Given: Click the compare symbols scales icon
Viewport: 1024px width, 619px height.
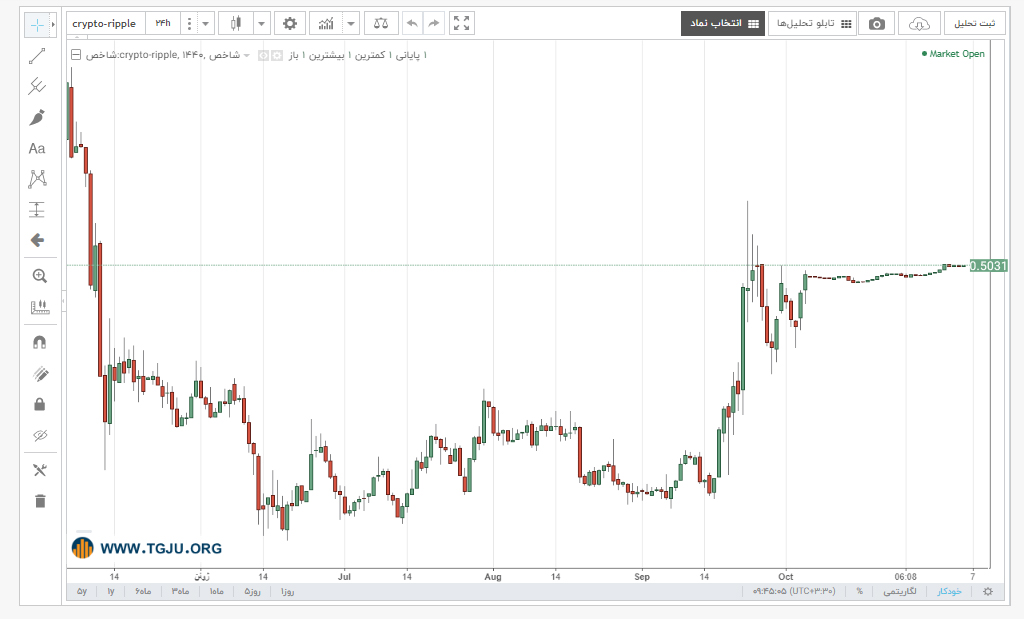Looking at the screenshot, I should 381,24.
